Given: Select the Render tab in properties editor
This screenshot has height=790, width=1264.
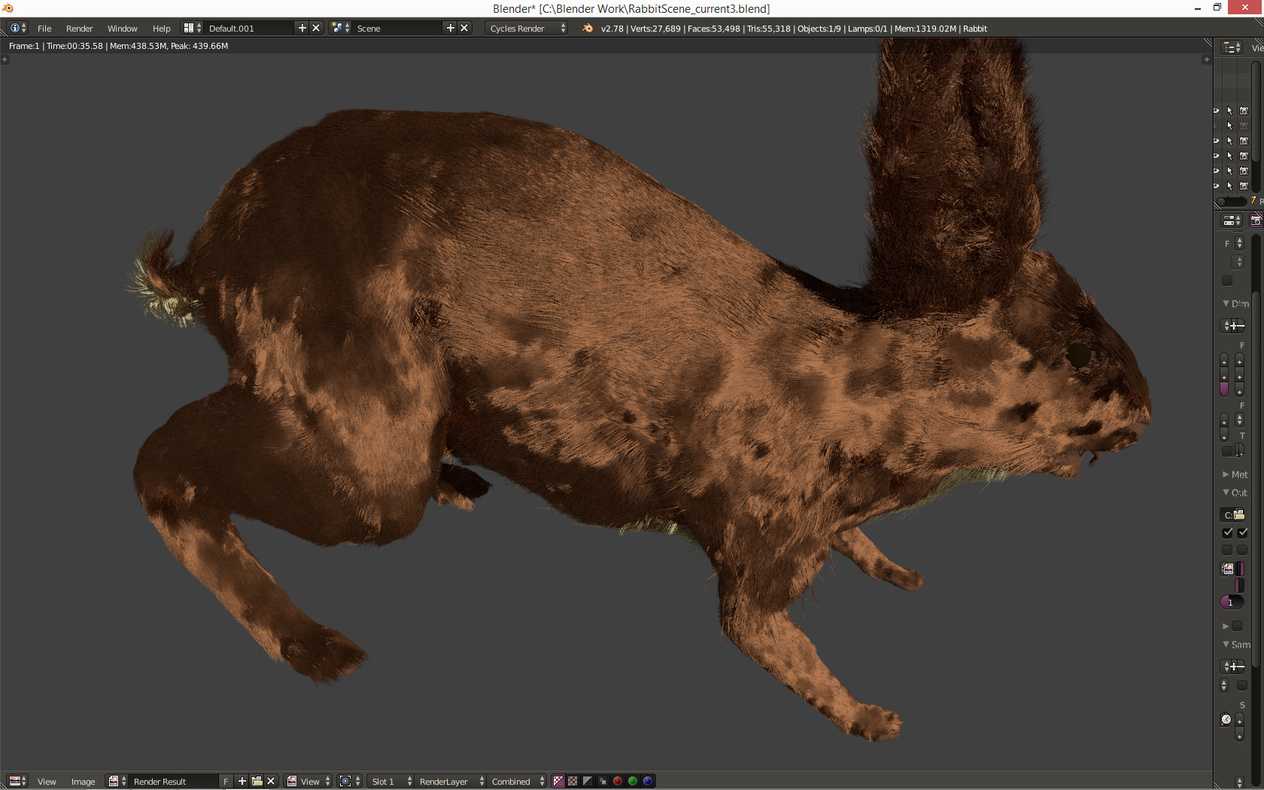Looking at the screenshot, I should [1255, 220].
